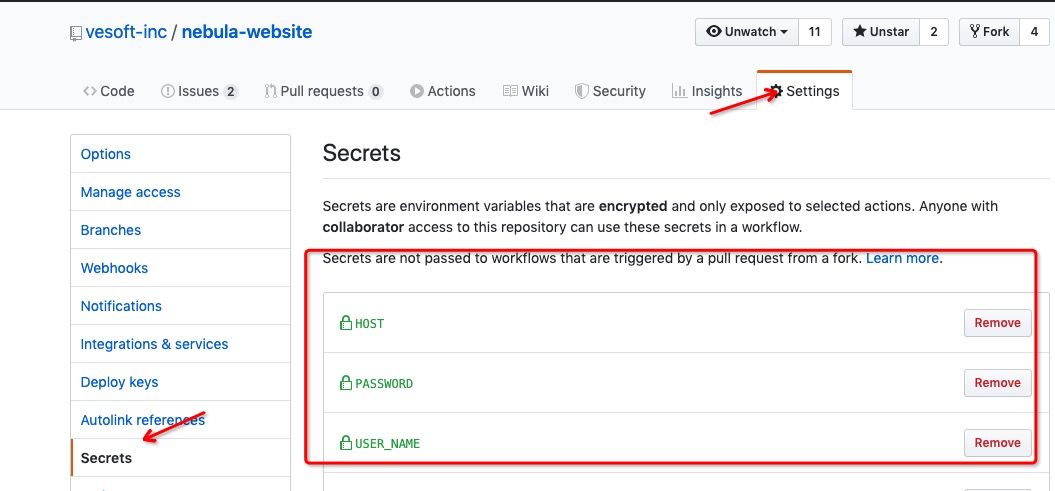Switch to the Pull requests tab
This screenshot has height=491, width=1055.
[323, 91]
